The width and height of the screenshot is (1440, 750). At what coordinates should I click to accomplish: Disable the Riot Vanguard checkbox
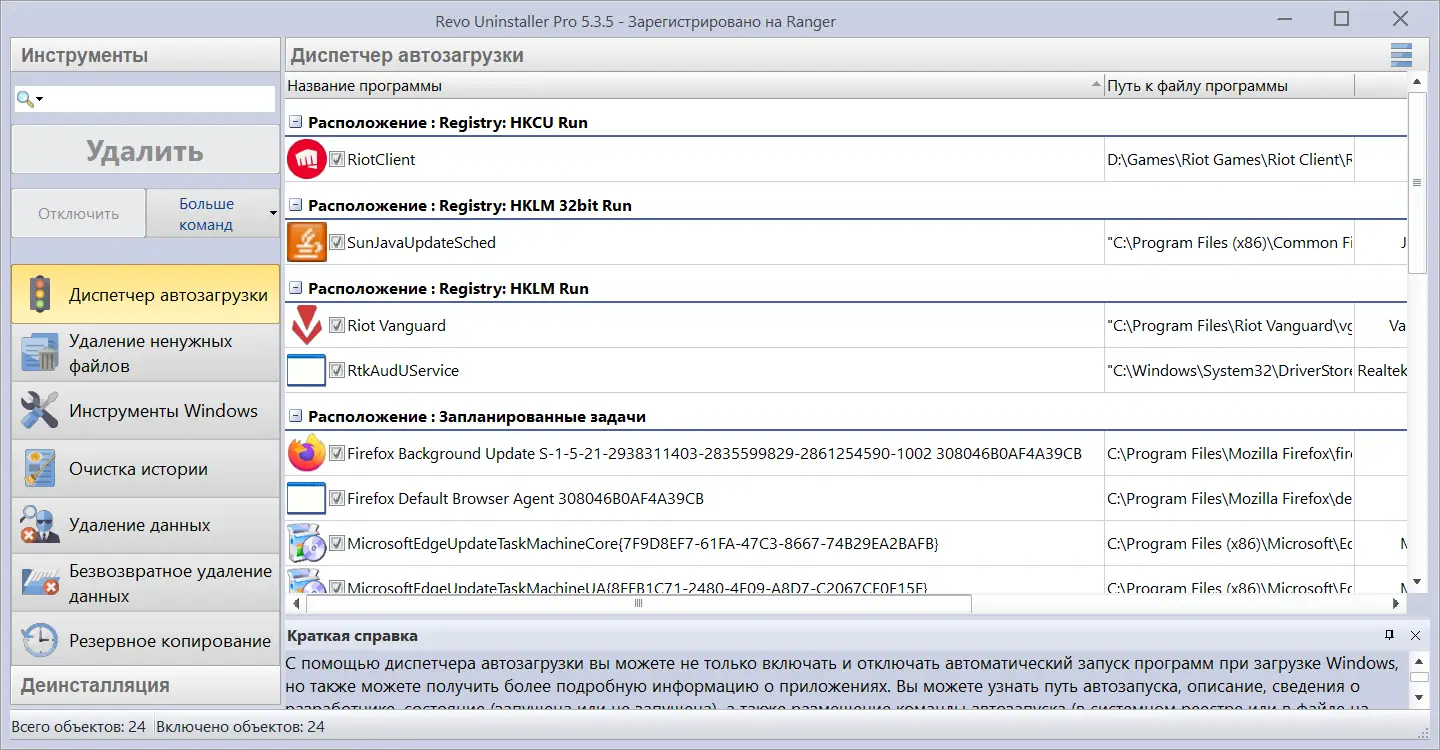(337, 324)
